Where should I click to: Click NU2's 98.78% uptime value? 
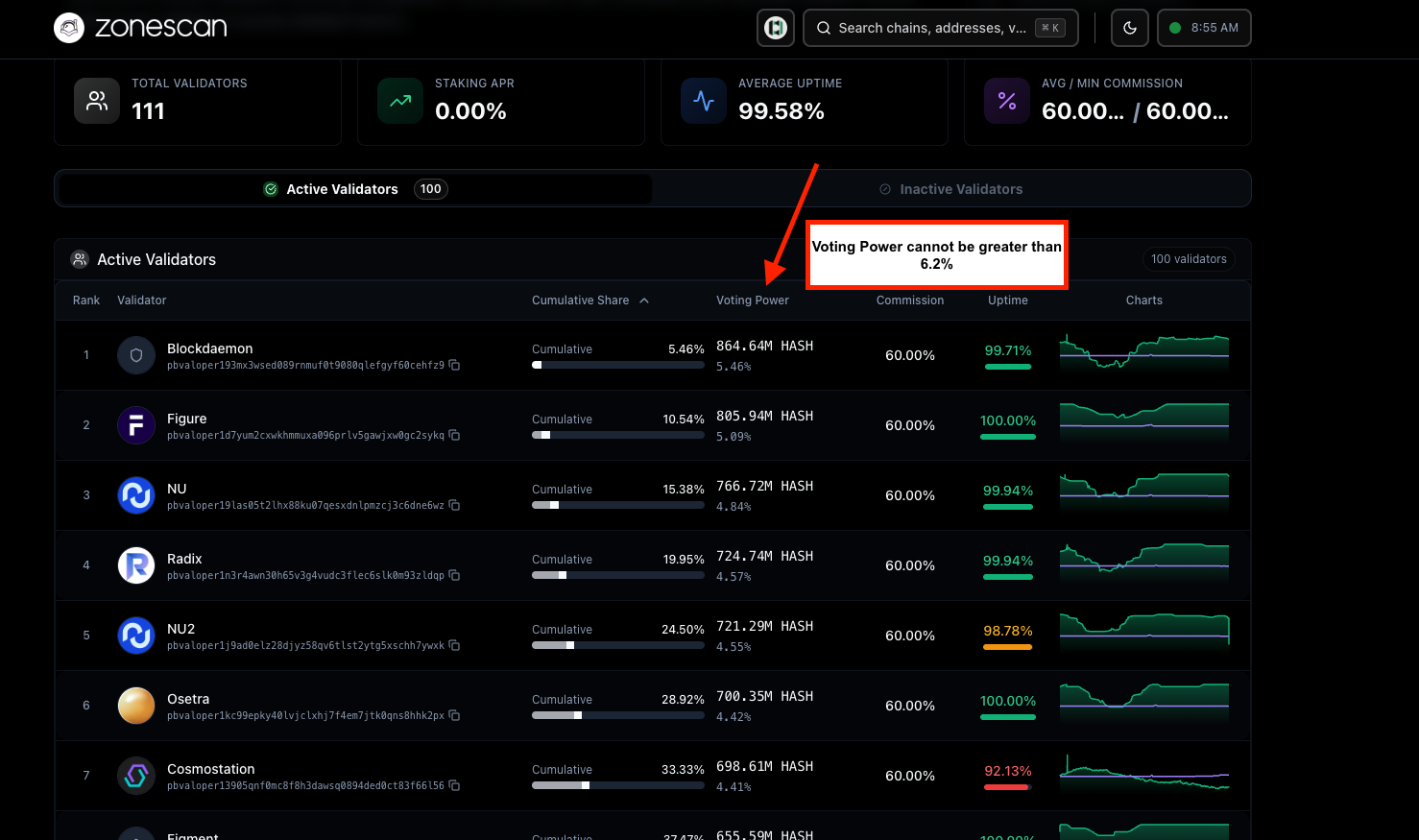coord(1008,631)
